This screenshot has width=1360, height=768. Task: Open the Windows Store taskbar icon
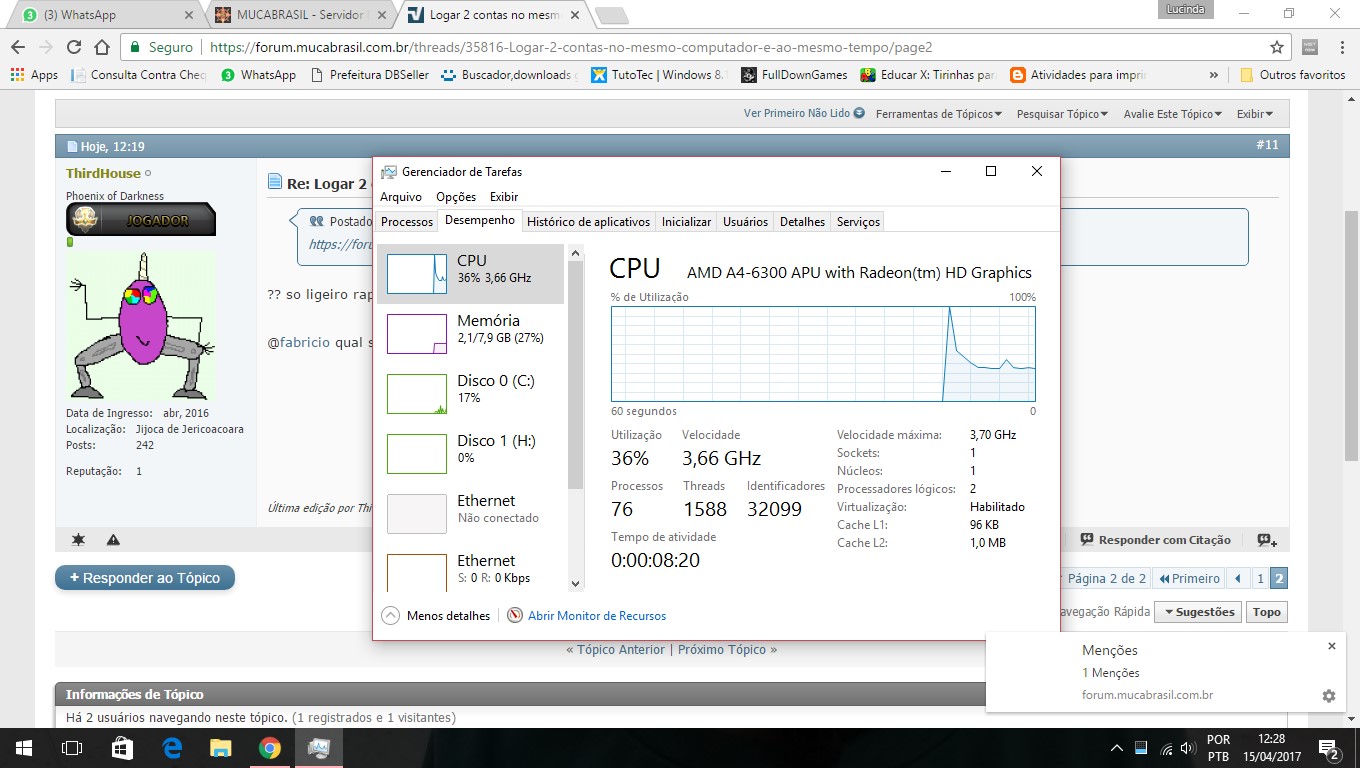(121, 747)
